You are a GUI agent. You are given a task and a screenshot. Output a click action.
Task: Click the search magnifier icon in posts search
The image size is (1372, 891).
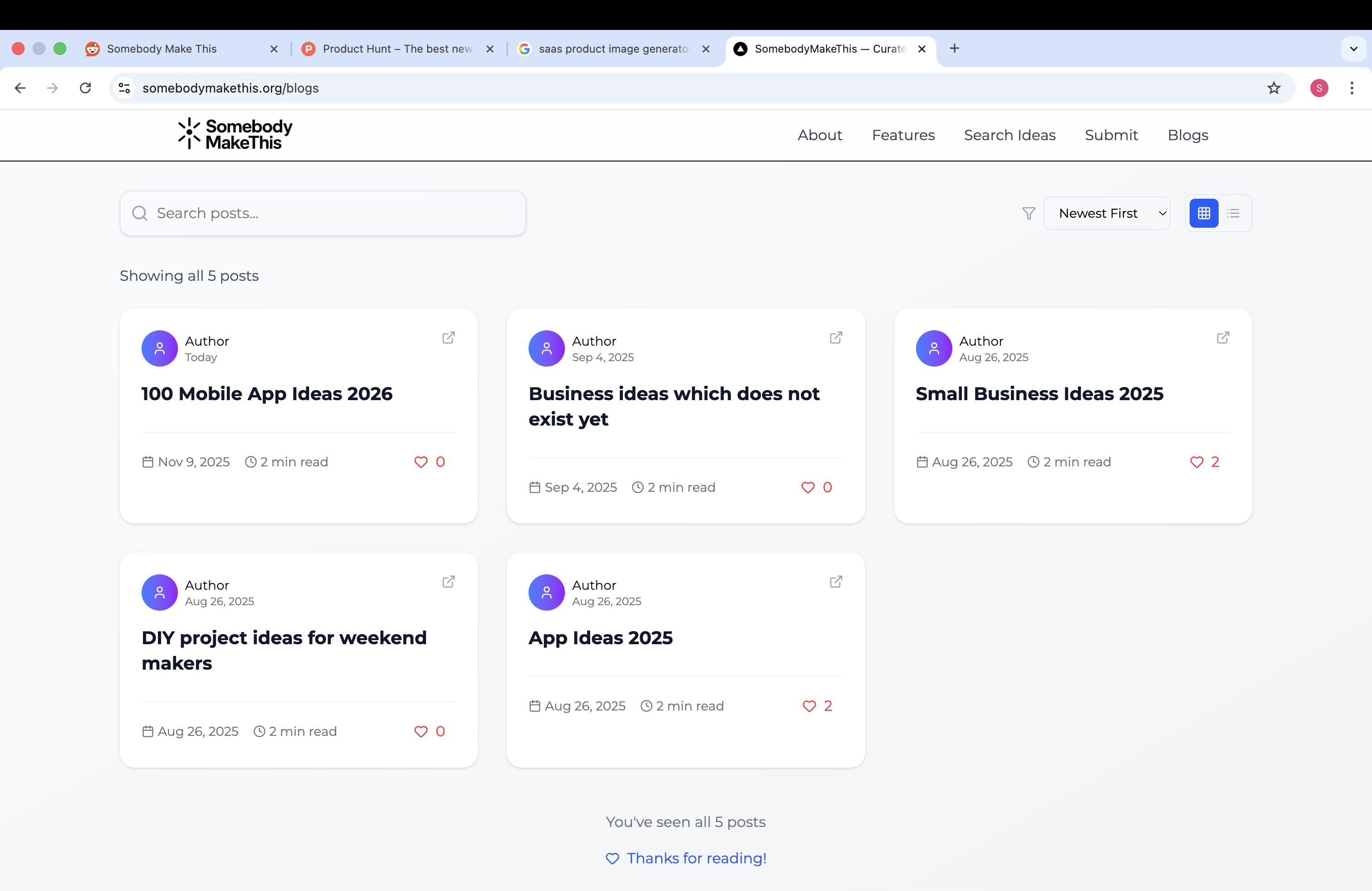coord(140,213)
